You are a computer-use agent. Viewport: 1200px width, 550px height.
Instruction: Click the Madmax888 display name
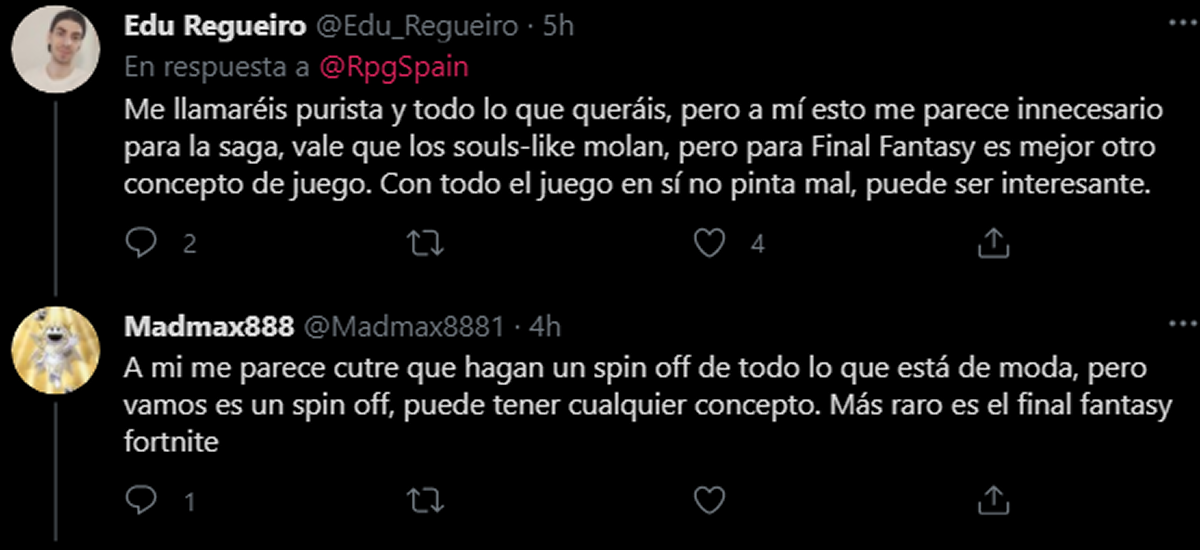[209, 326]
